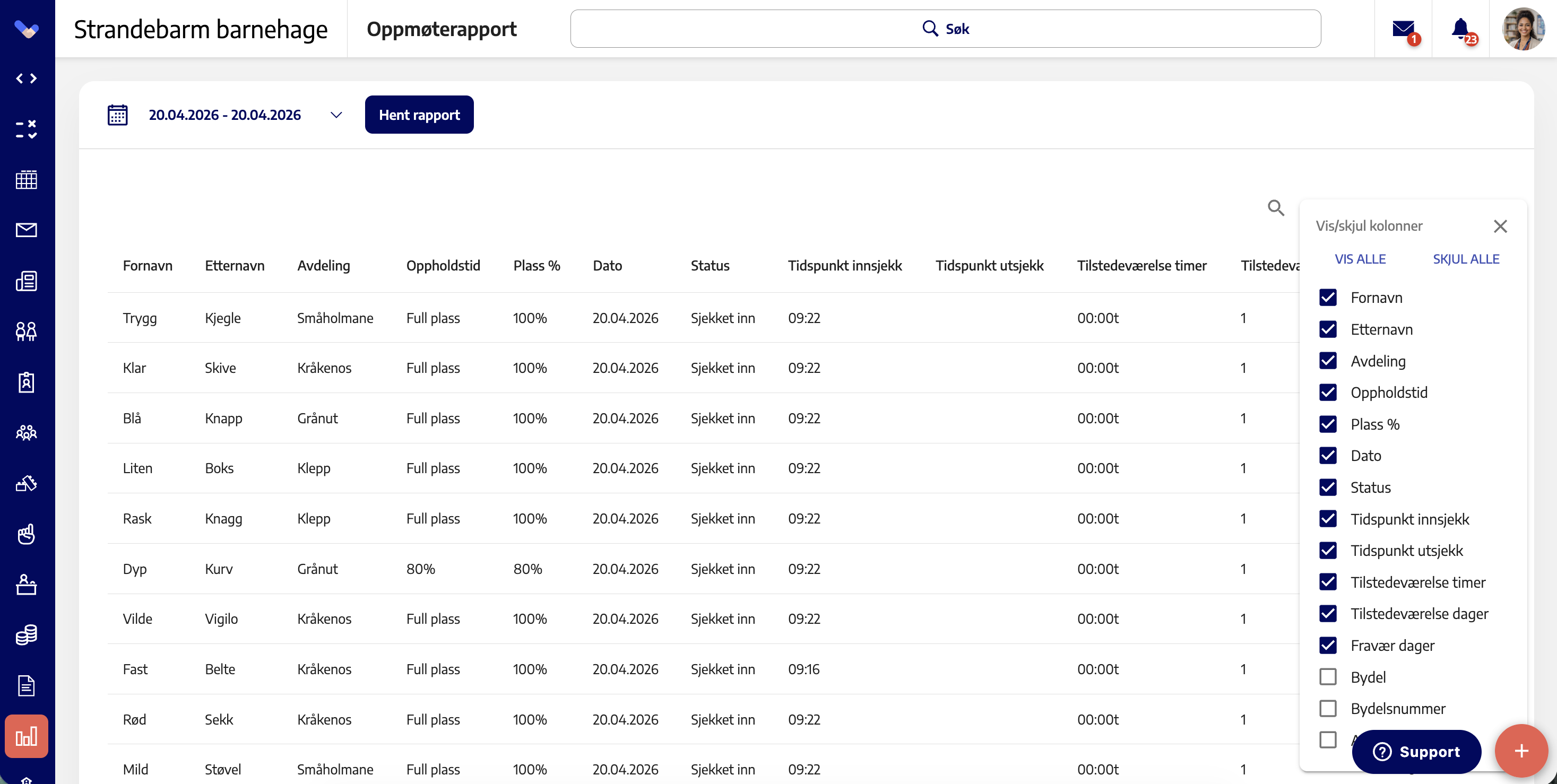Image resolution: width=1557 pixels, height=784 pixels.
Task: Click the SKJUL ALLE link
Action: pos(1466,259)
